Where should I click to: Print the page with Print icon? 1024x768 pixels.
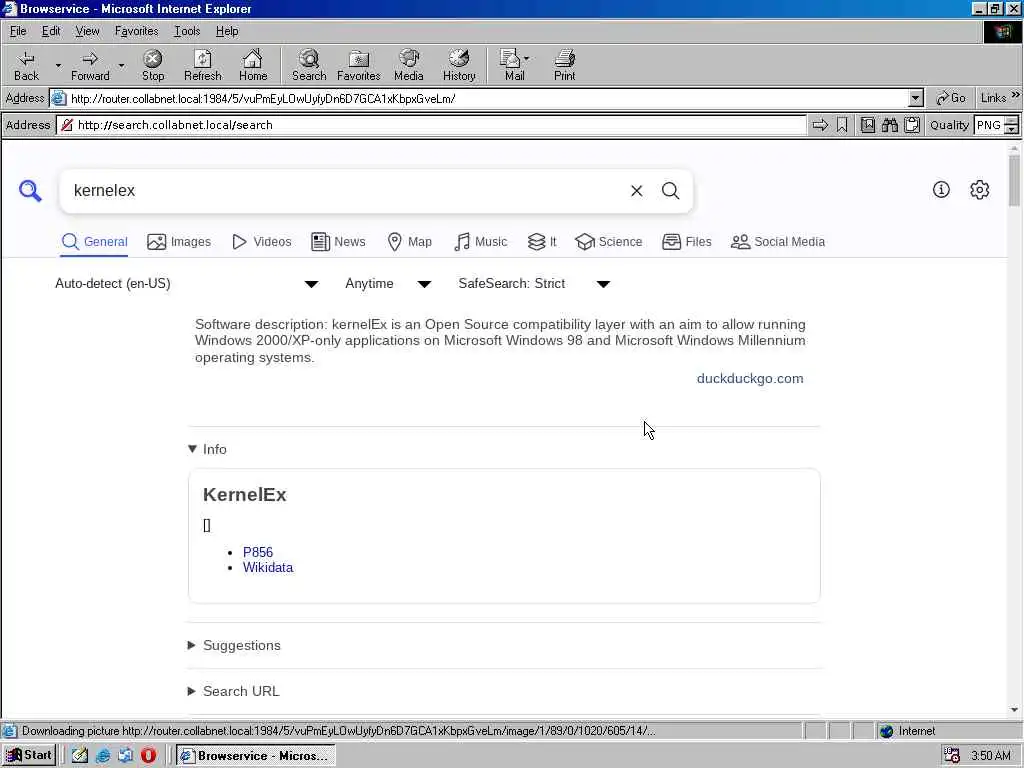click(565, 65)
